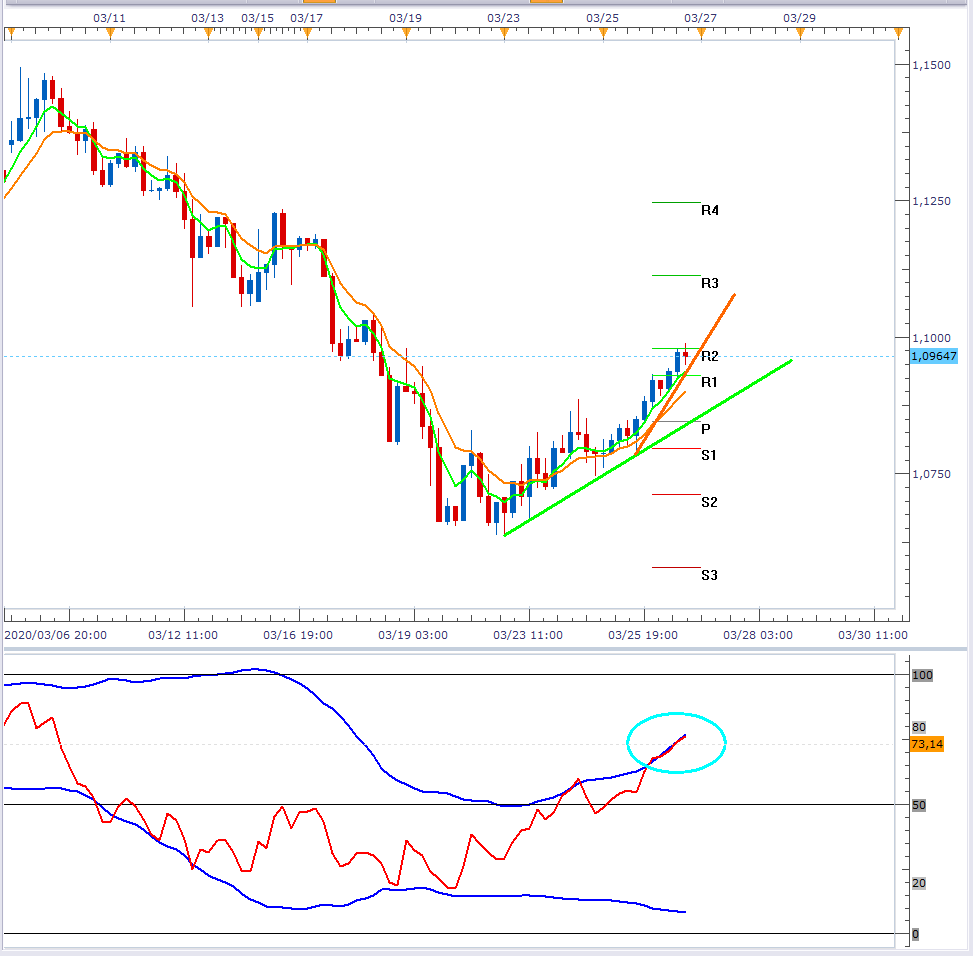This screenshot has width=973, height=956.
Task: Click the 03/28 03:00 time label
Action: (758, 635)
